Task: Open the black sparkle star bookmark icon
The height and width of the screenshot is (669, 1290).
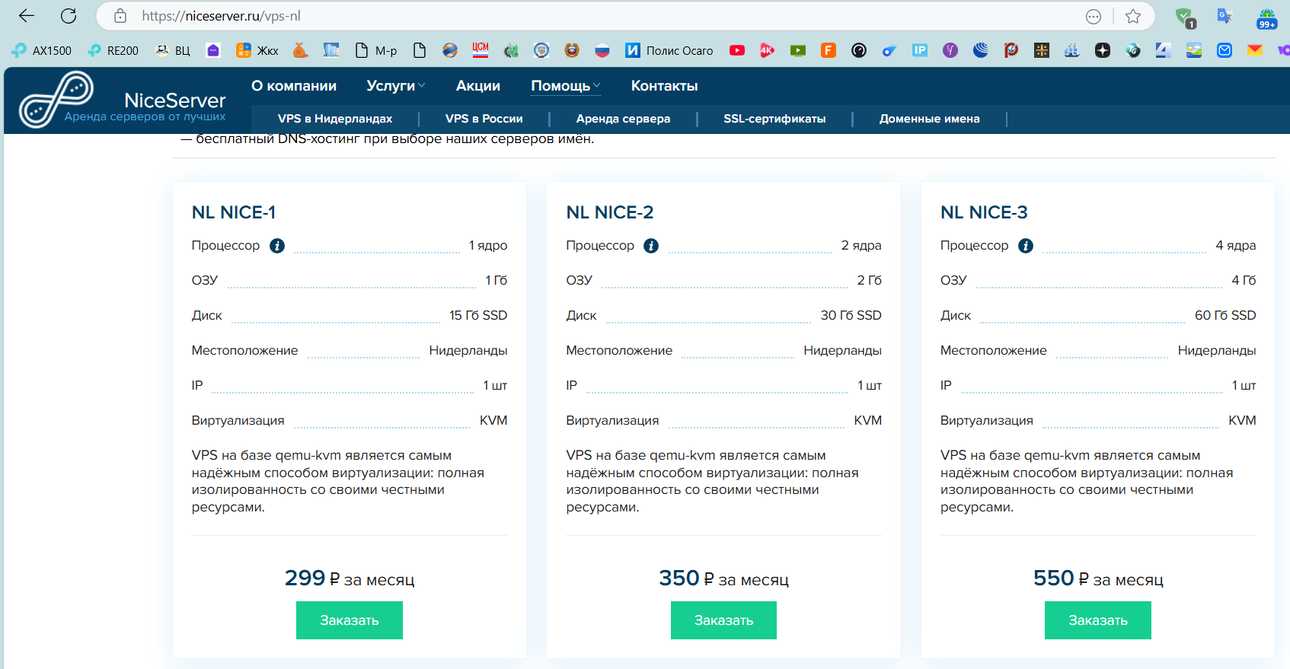Action: tap(1102, 50)
